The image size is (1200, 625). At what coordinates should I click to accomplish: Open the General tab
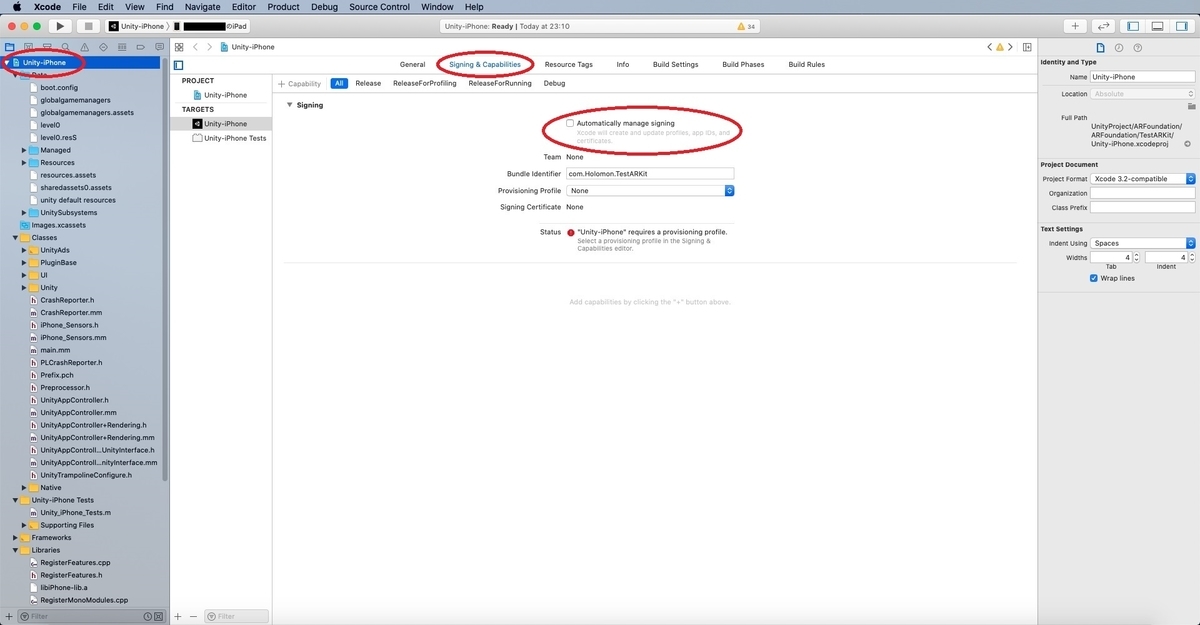point(413,64)
